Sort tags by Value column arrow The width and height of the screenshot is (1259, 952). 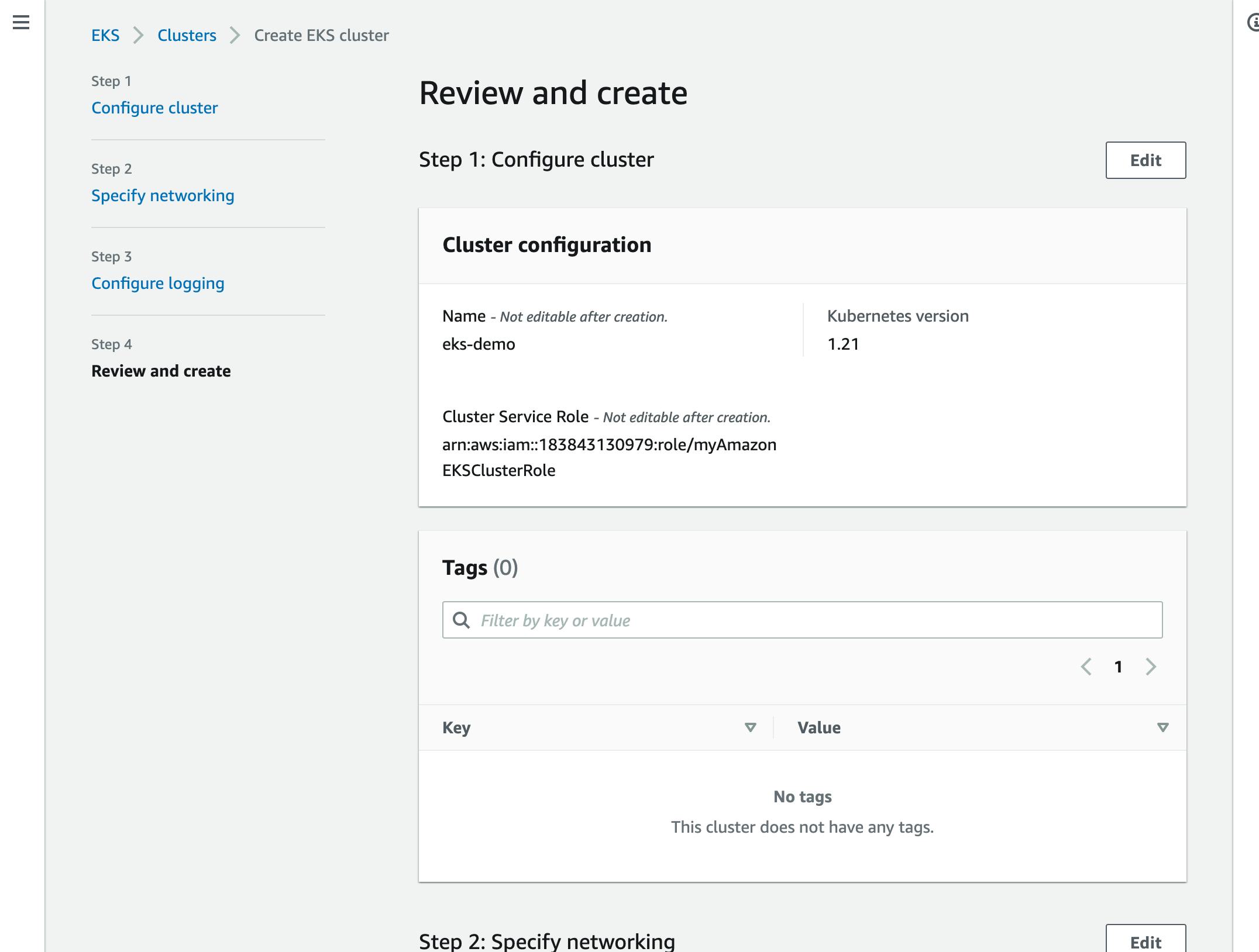(x=1162, y=727)
